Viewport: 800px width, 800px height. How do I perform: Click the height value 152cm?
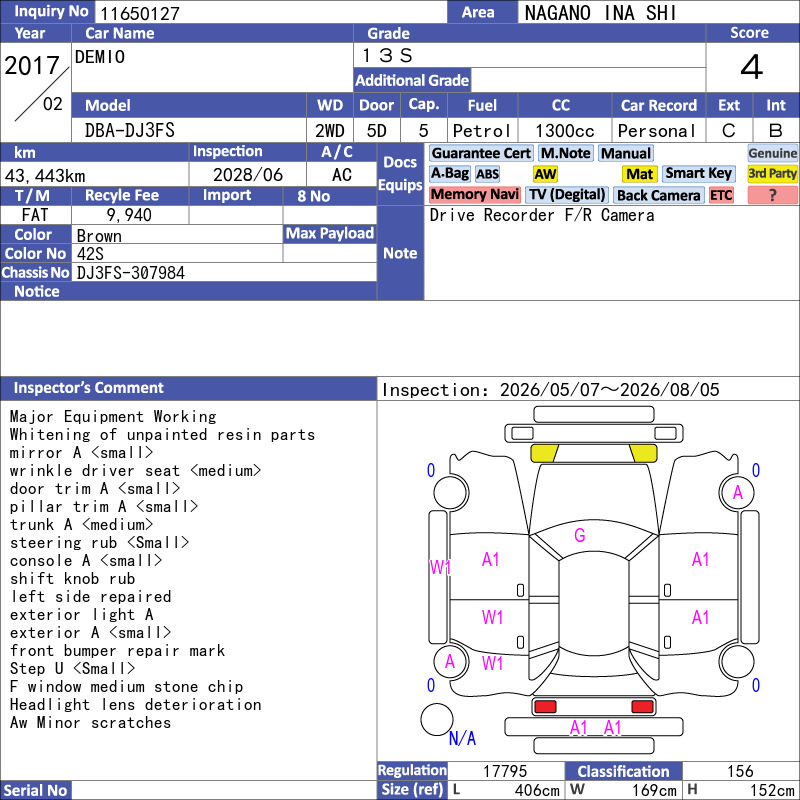[771, 790]
